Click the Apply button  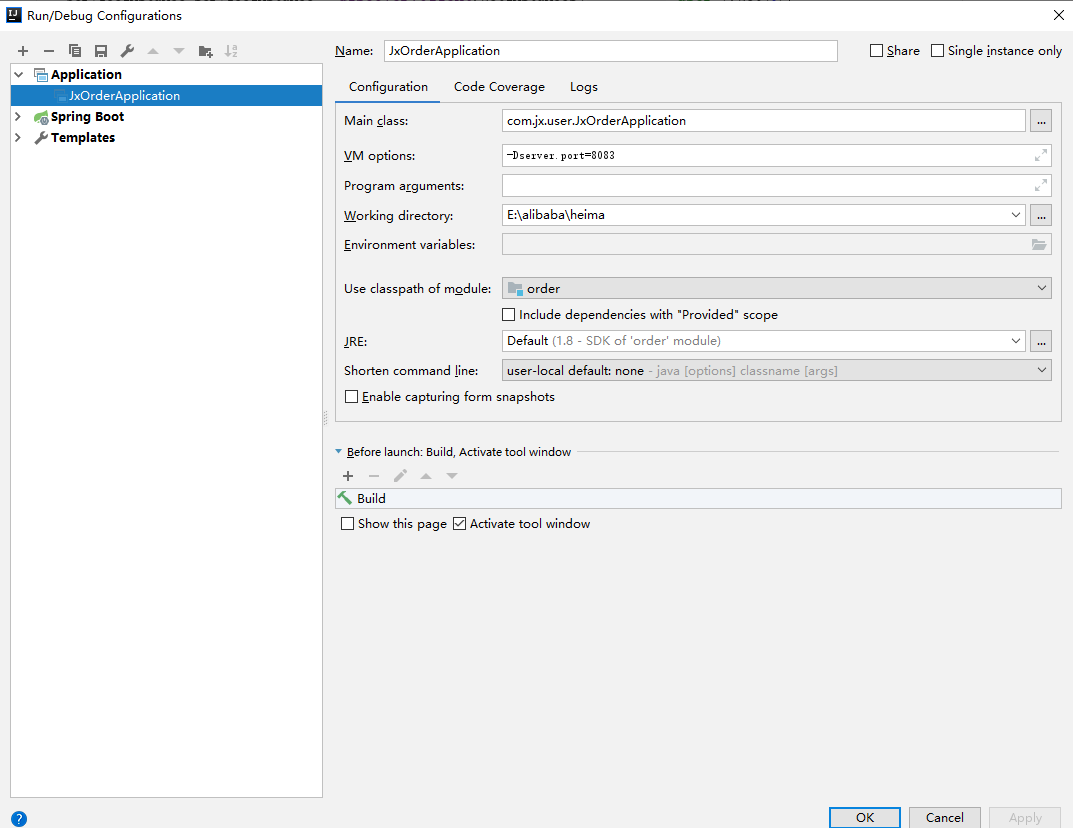(x=1024, y=818)
